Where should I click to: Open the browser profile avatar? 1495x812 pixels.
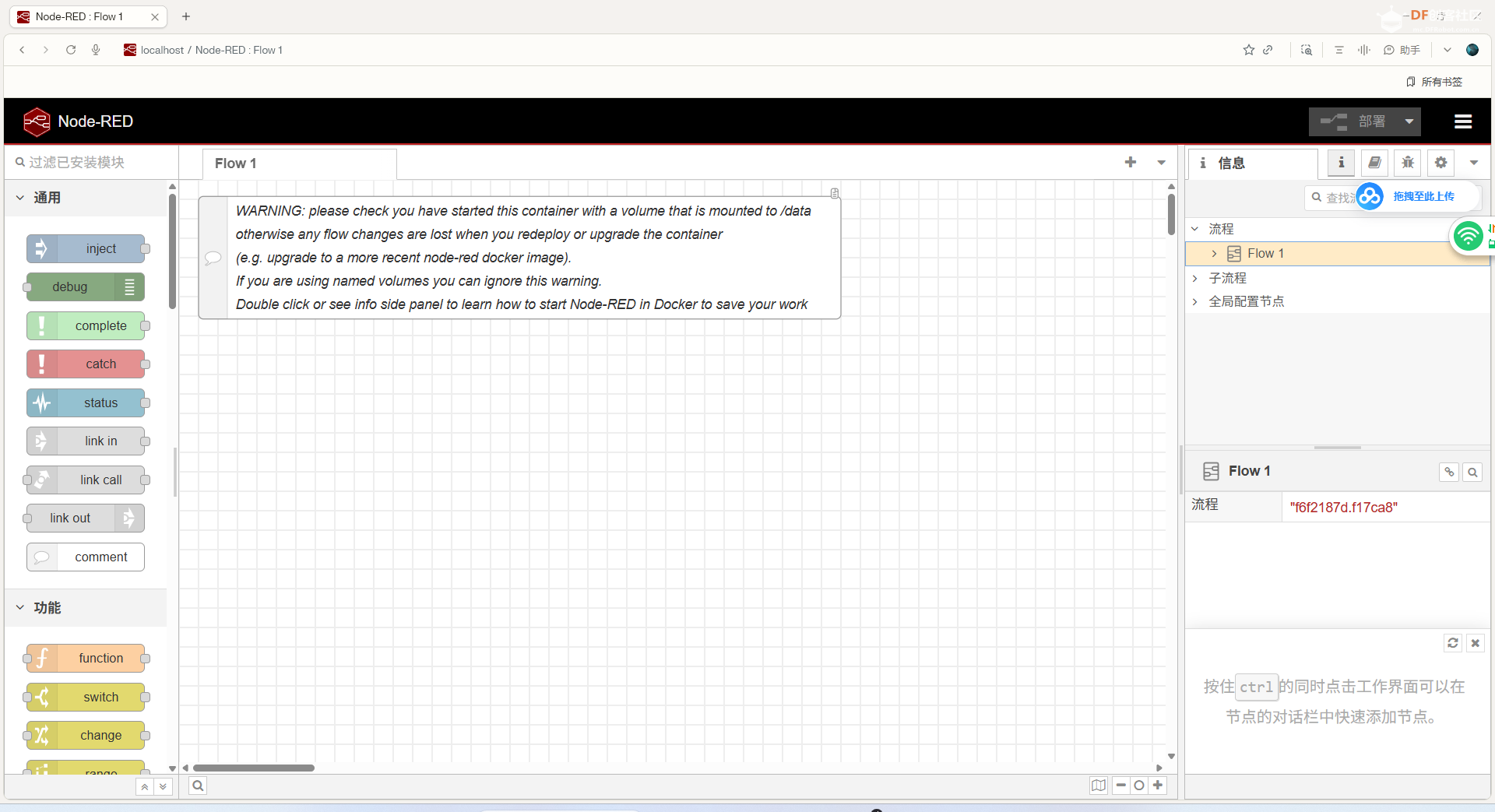coord(1472,50)
